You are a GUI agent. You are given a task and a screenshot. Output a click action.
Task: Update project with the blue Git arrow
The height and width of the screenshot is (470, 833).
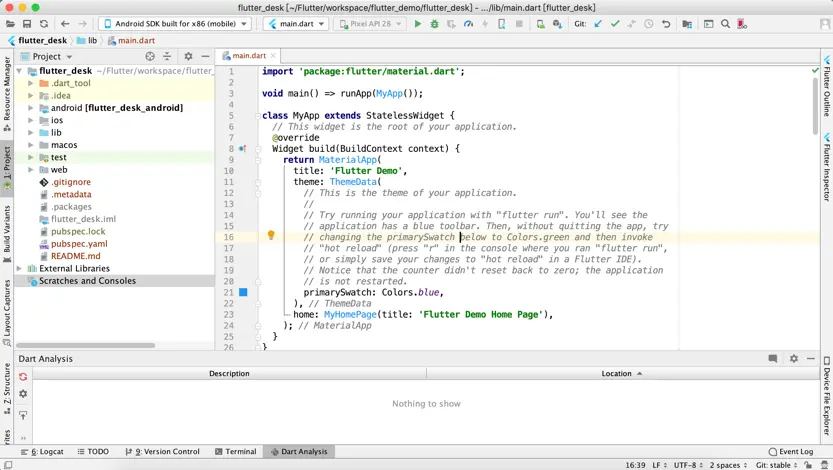[x=598, y=24]
